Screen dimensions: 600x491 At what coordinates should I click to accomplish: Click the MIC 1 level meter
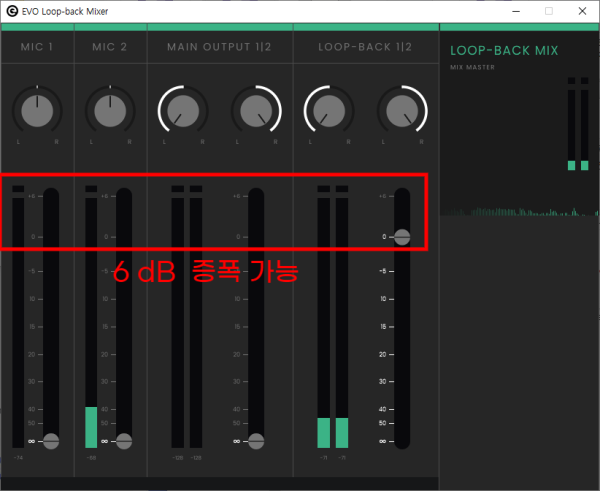pos(18,316)
